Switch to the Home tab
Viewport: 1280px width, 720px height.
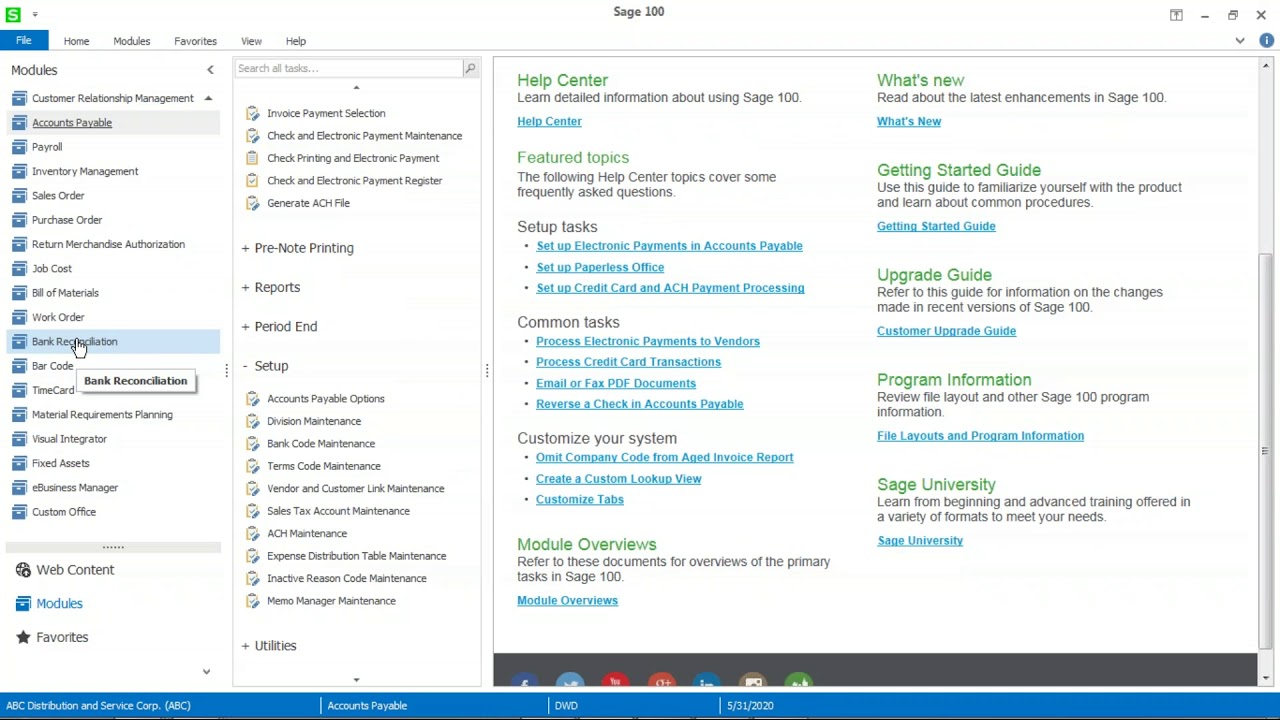click(x=76, y=41)
